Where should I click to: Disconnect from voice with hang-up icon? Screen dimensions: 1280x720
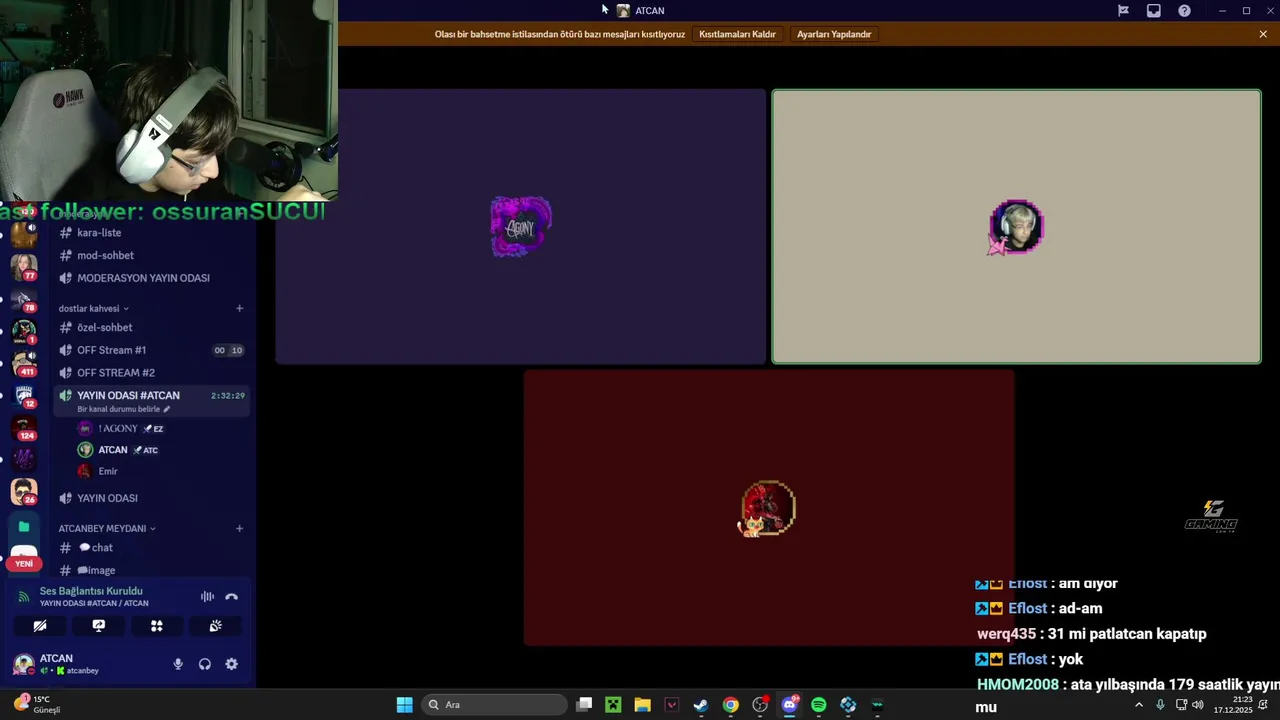click(232, 597)
